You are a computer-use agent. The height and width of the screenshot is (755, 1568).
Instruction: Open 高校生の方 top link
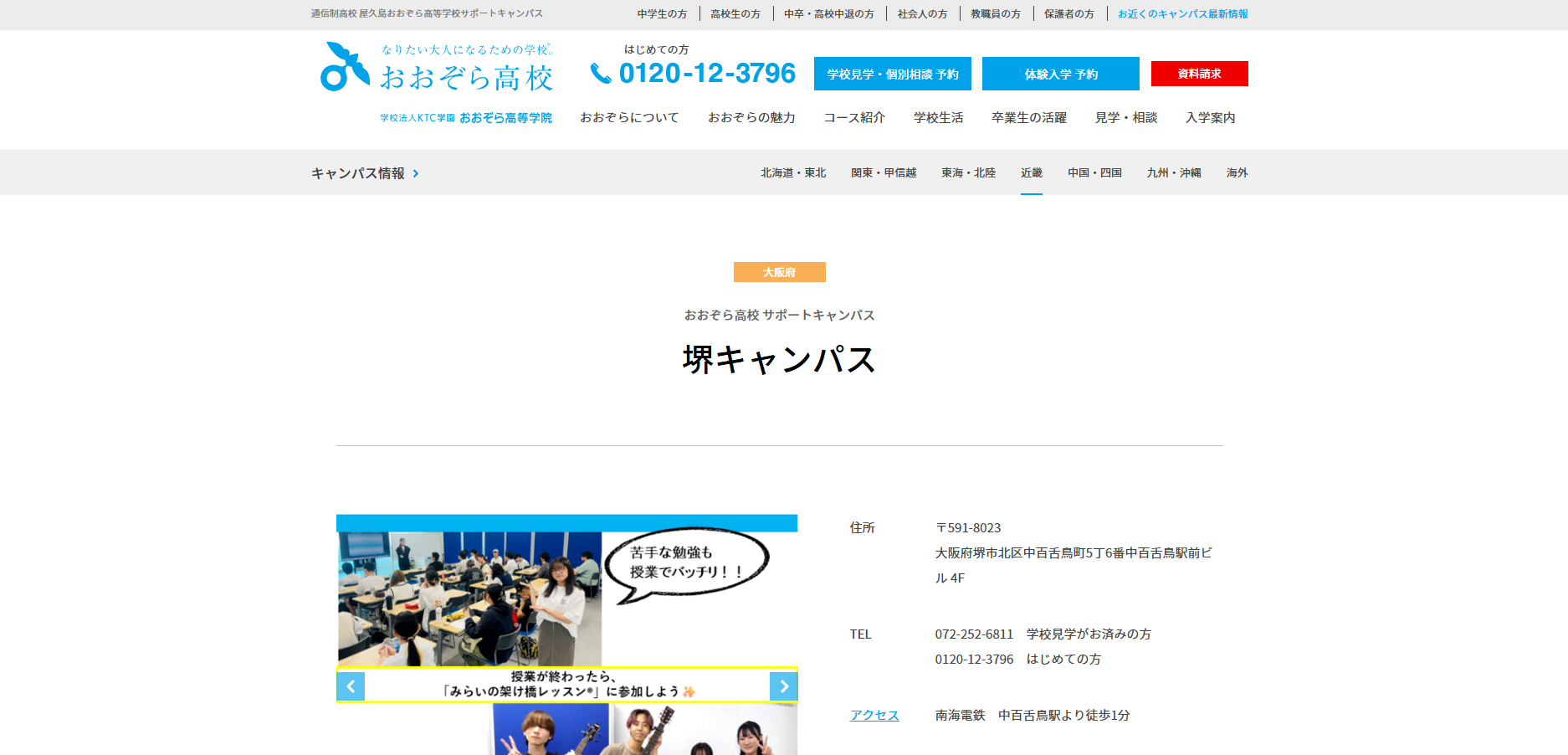[x=735, y=14]
